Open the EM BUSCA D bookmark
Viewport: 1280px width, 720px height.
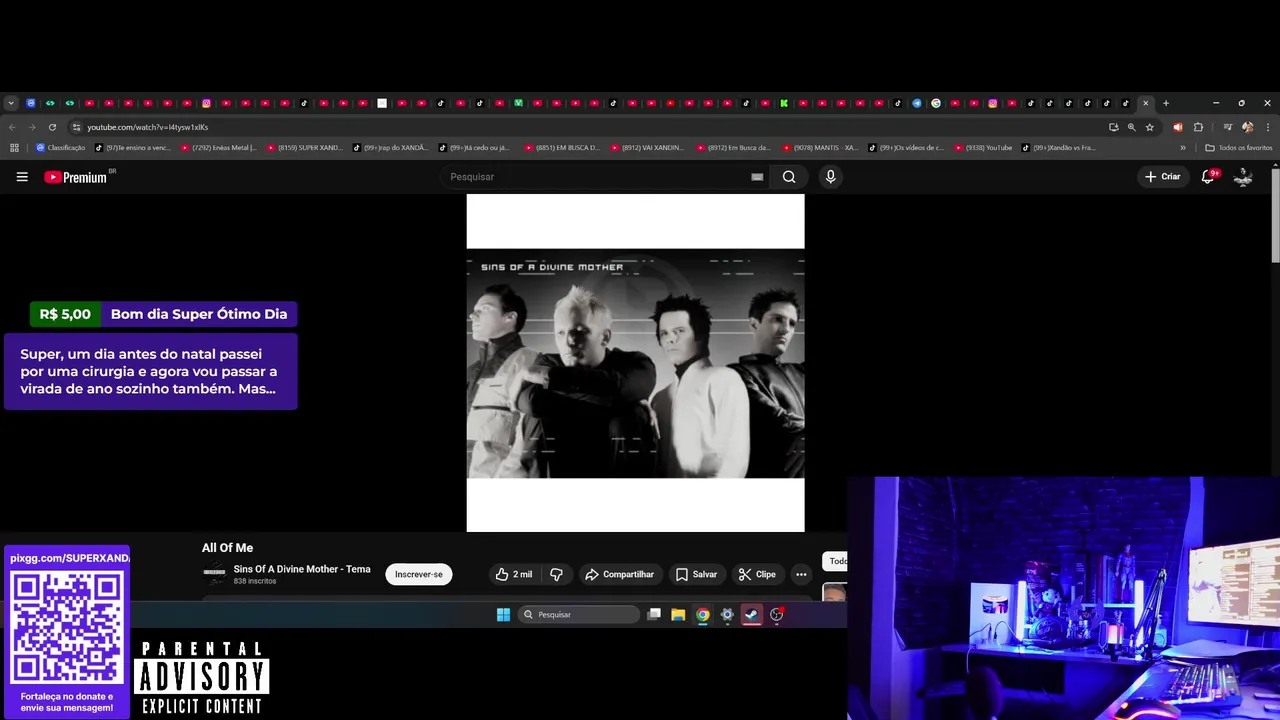[x=563, y=148]
